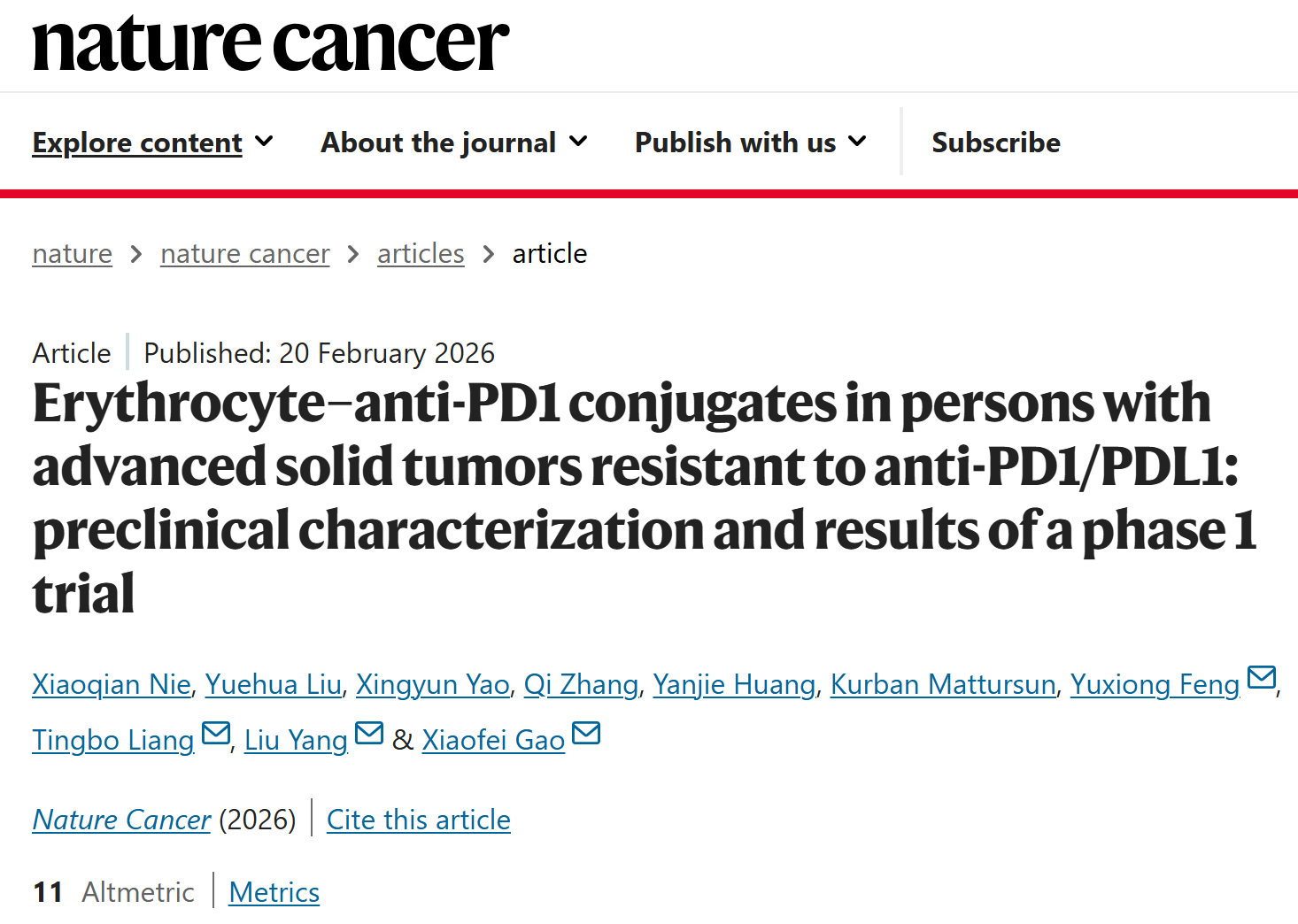
Task: Navigate to the articles breadcrumb
Action: pos(421,254)
